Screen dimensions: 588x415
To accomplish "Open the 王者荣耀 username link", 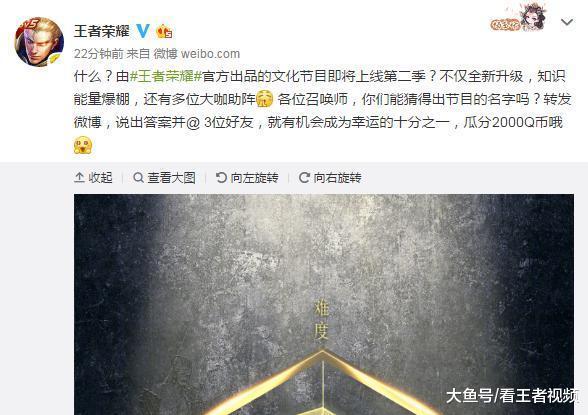I will [102, 31].
